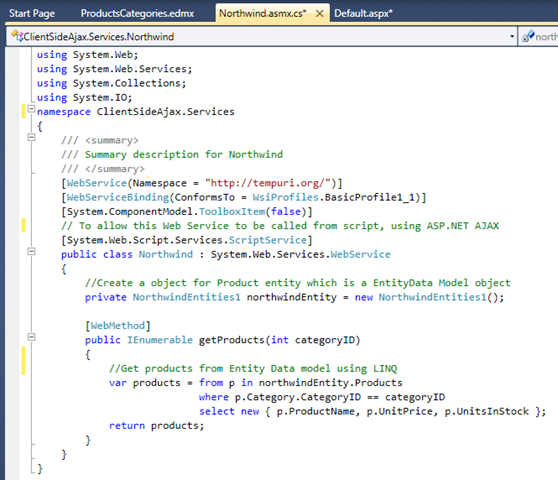Click the tempuri.org URL string
Viewport: 558px width, 480px height.
click(270, 183)
